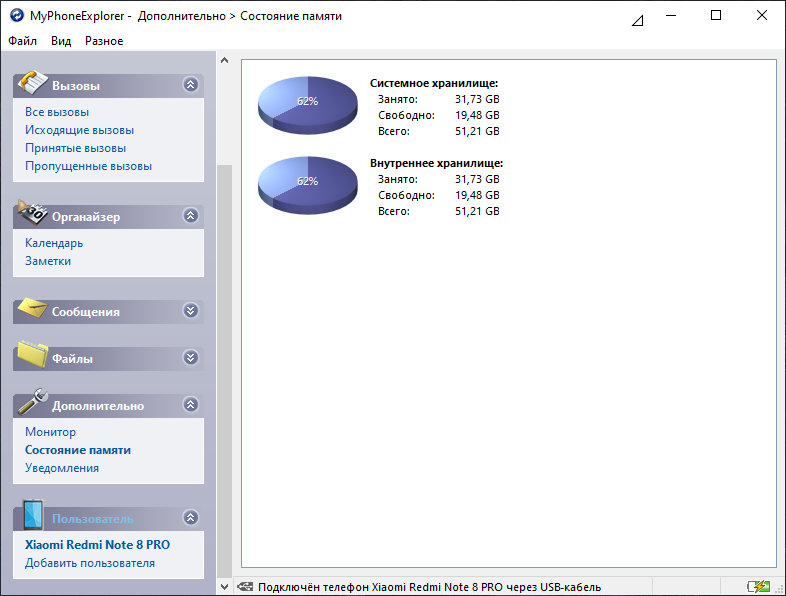Maximize the MyPhoneExplorer window
786x596 pixels.
(716, 16)
